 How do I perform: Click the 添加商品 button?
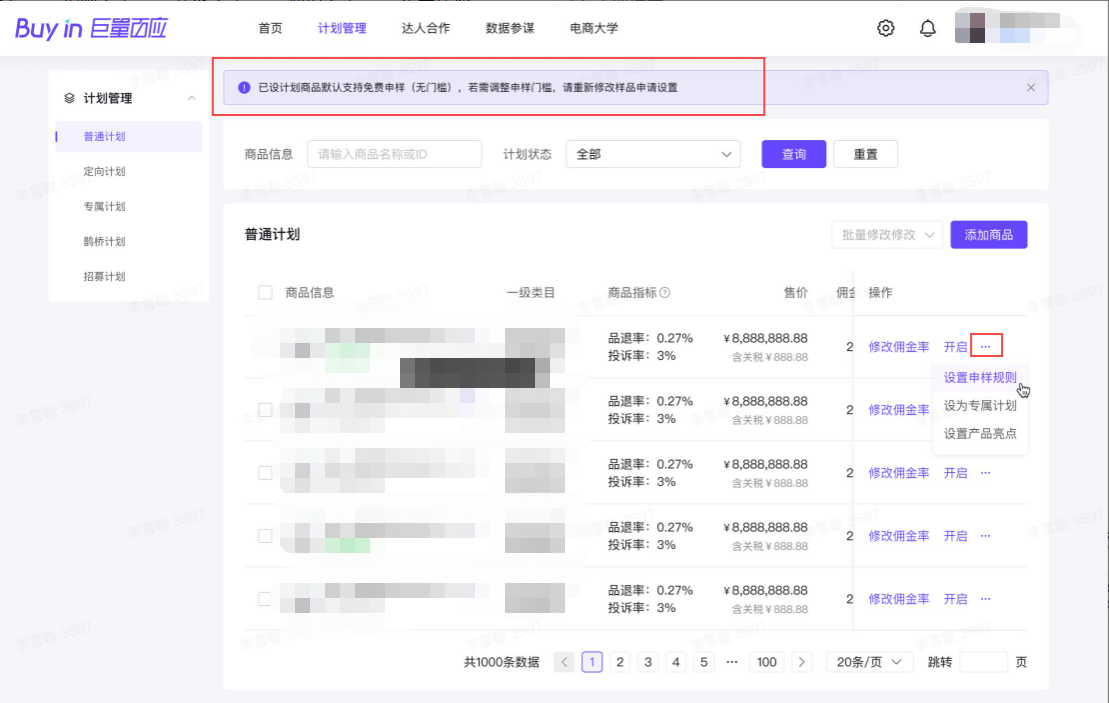(988, 234)
